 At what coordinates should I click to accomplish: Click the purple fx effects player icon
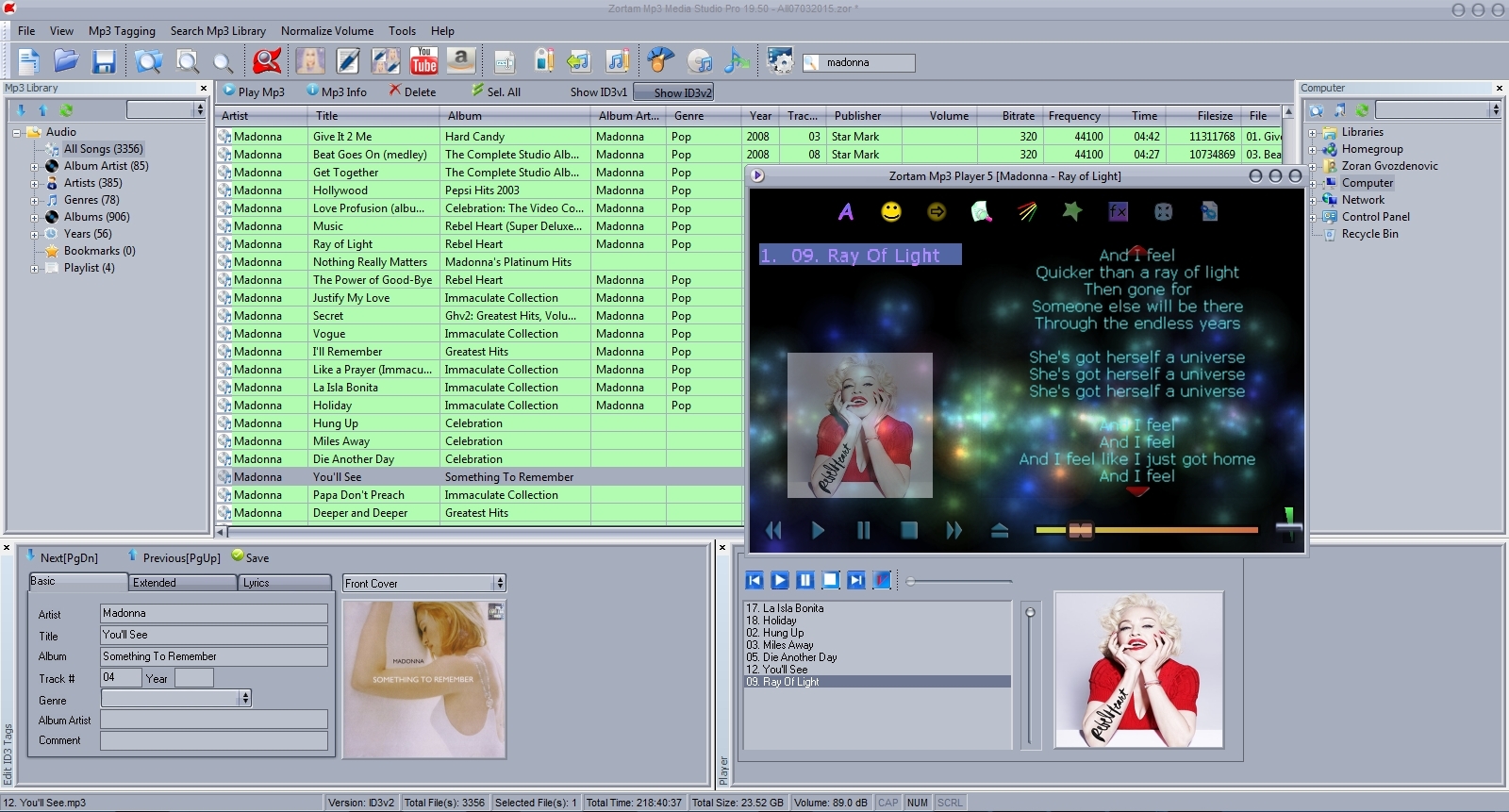(1118, 212)
